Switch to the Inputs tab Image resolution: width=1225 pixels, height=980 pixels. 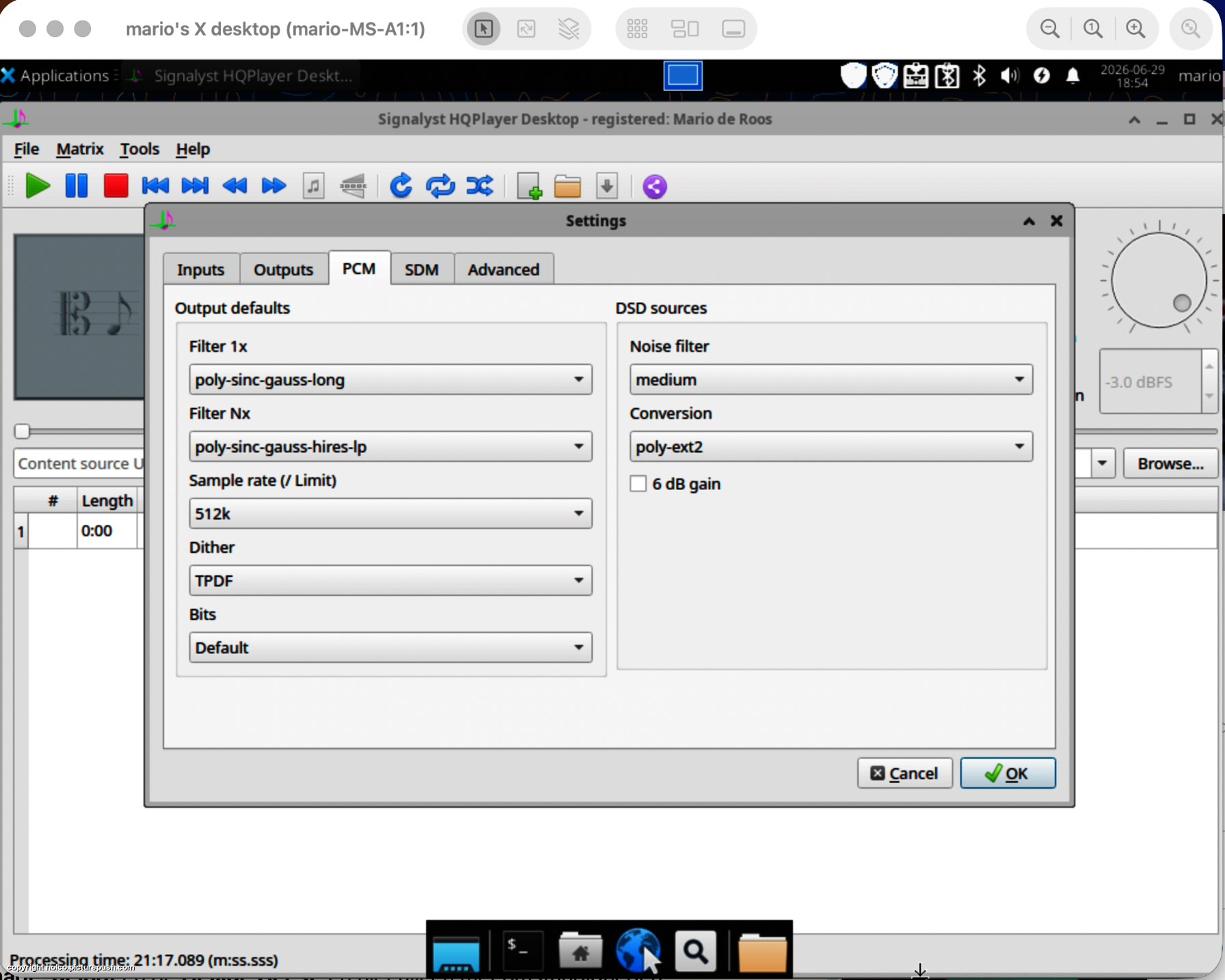point(201,269)
